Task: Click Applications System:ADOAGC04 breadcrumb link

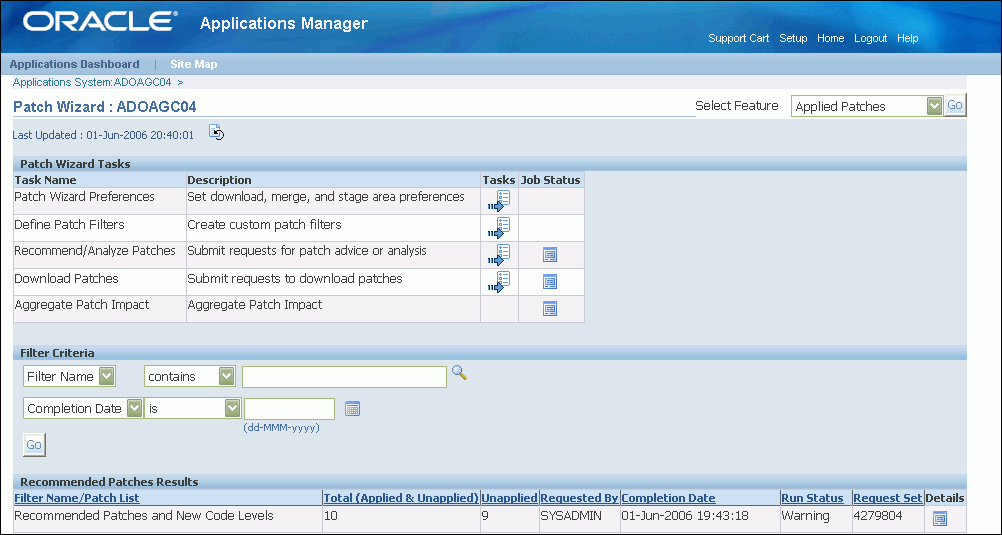Action: (x=92, y=82)
